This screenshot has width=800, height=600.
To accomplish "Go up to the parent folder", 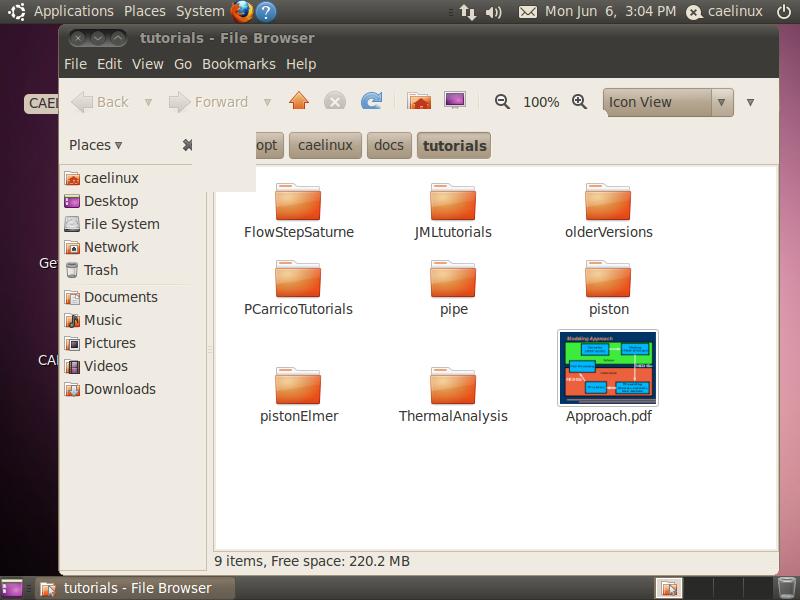I will click(298, 101).
